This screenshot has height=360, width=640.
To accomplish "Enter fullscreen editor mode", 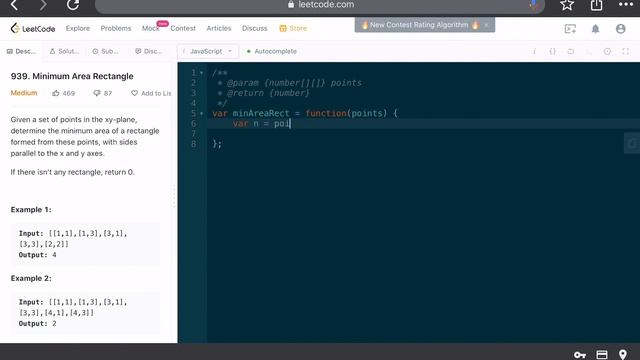I will [625, 51].
